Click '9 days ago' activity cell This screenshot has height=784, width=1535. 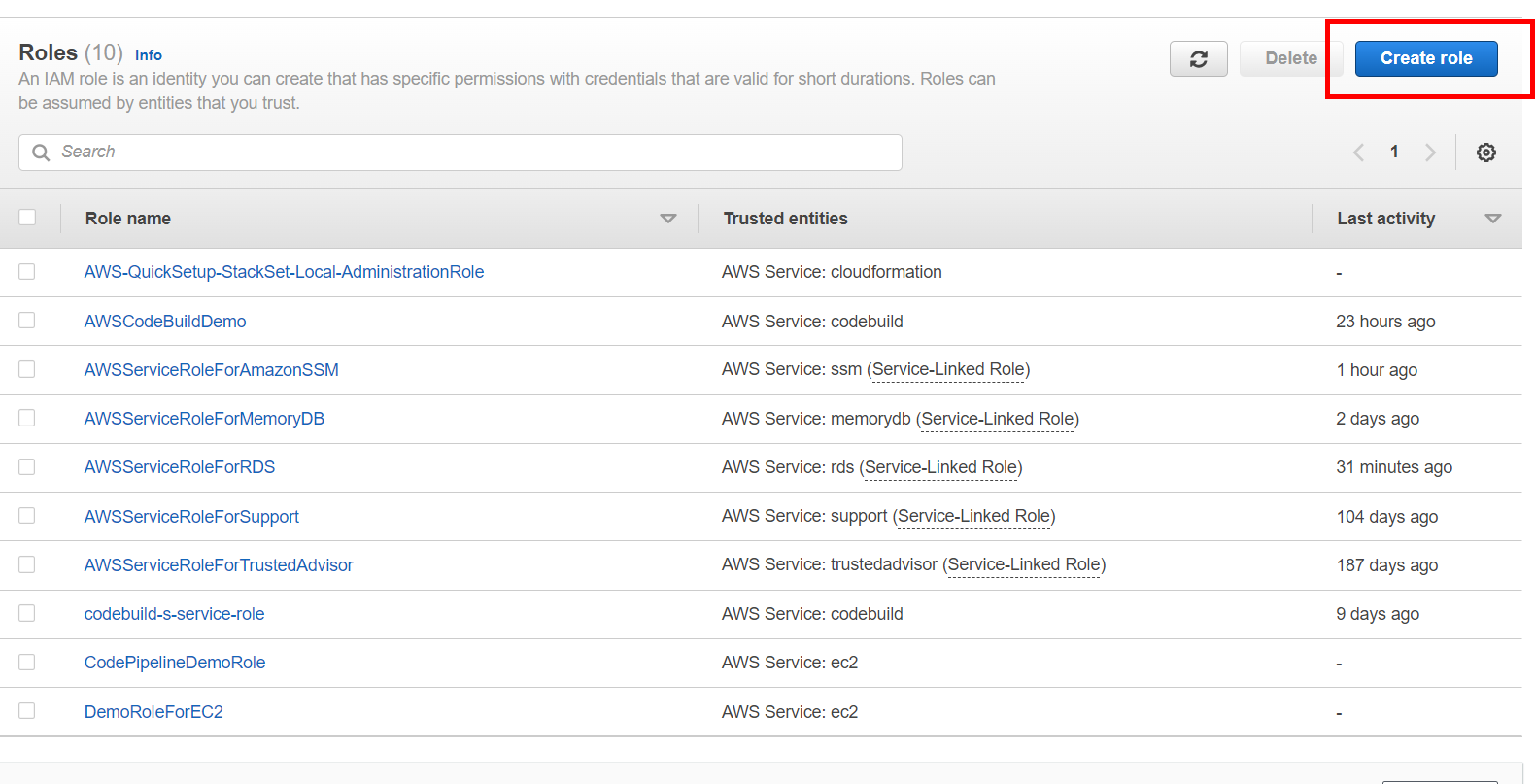click(x=1378, y=614)
